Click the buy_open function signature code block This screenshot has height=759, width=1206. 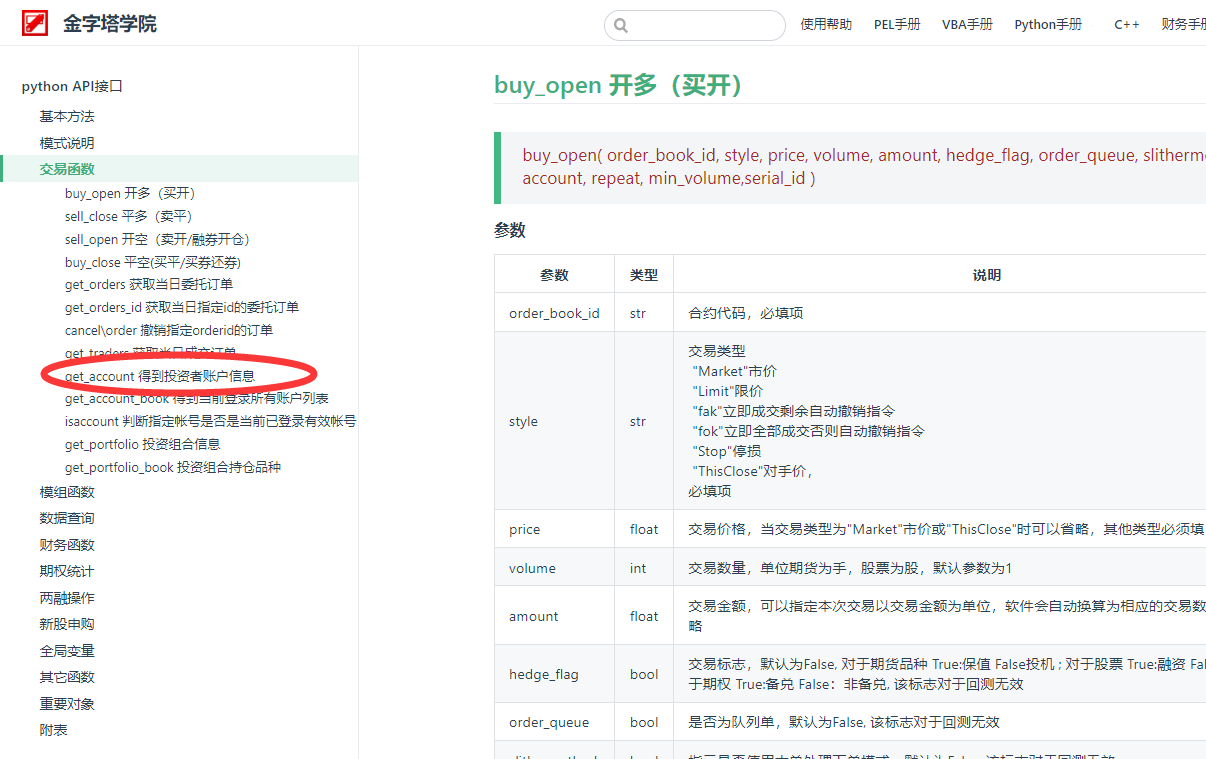[x=850, y=167]
